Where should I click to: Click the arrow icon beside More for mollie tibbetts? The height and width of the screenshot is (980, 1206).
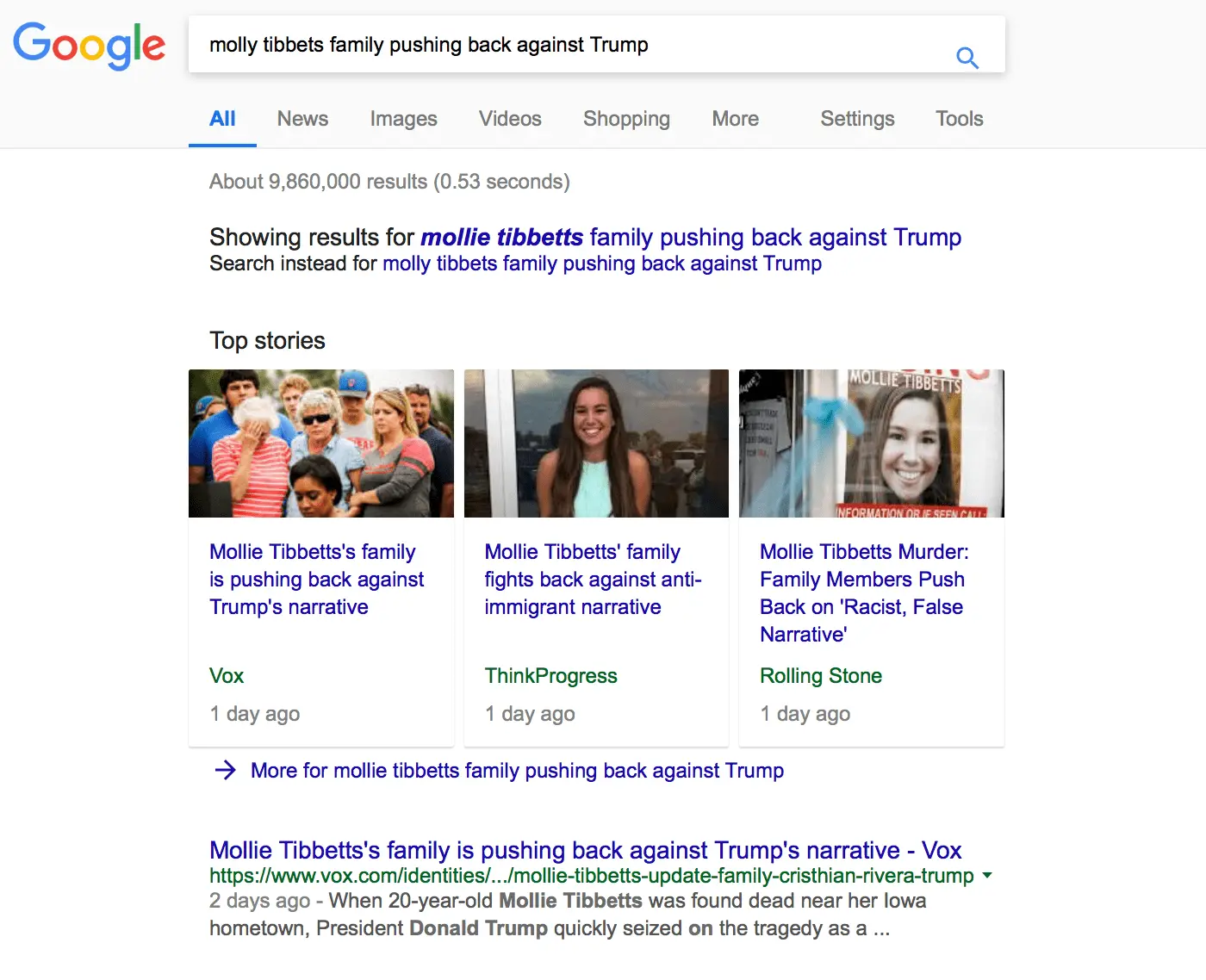click(225, 770)
